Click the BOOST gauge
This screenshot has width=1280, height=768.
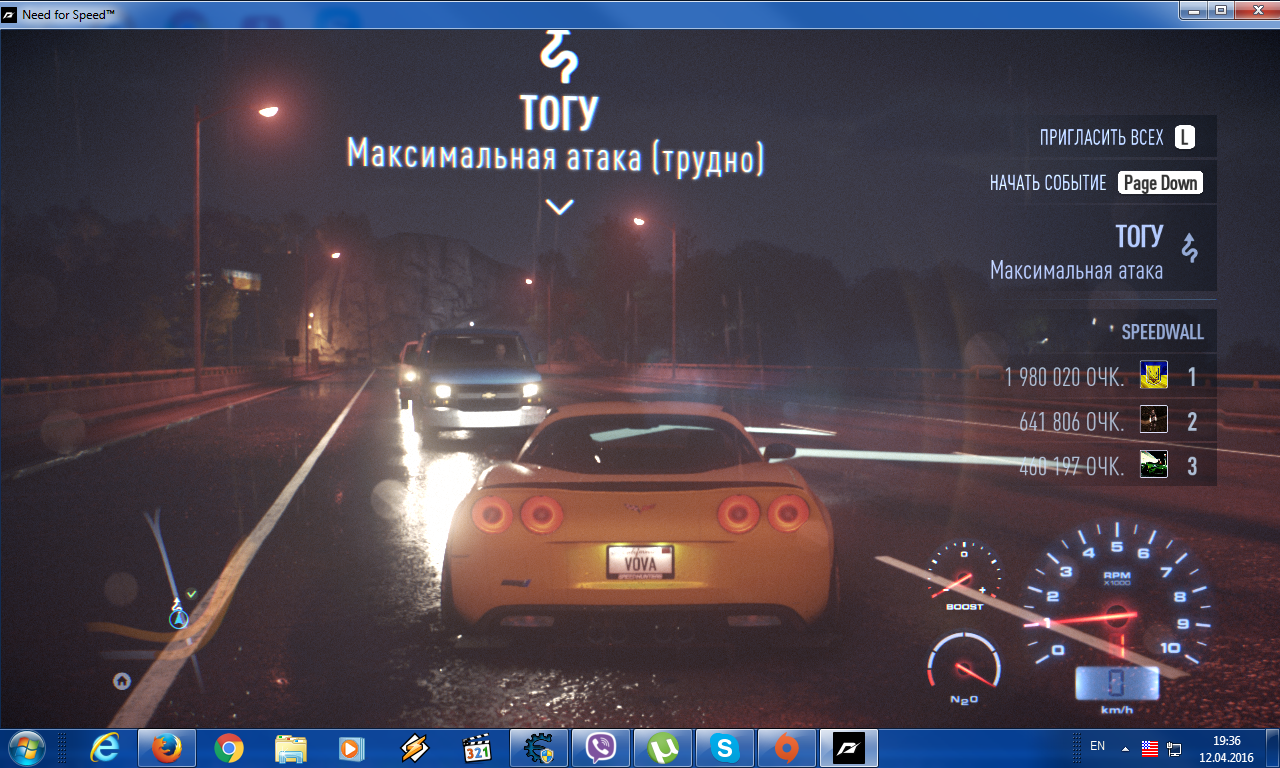pos(964,576)
